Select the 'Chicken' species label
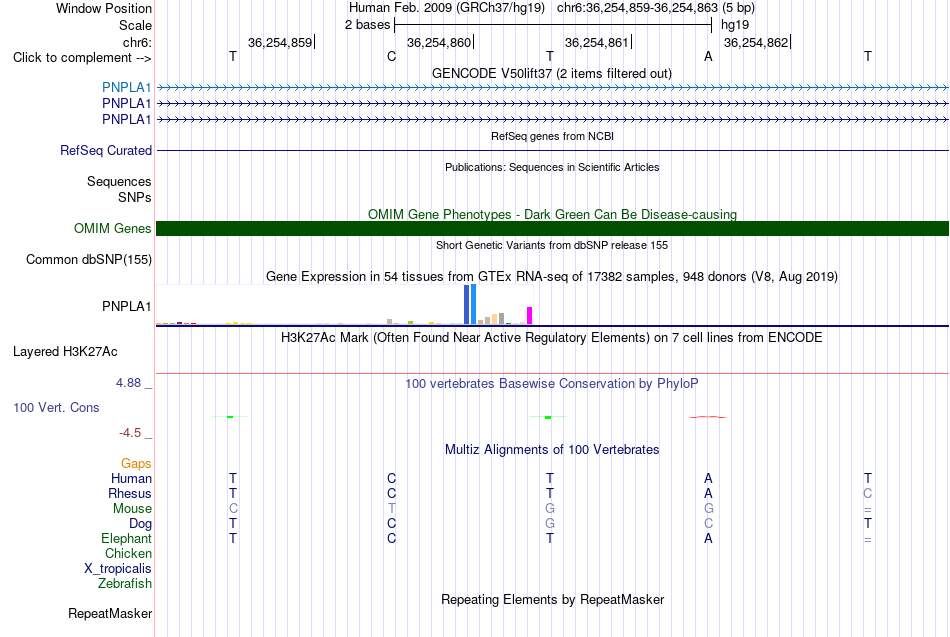 click(x=128, y=553)
